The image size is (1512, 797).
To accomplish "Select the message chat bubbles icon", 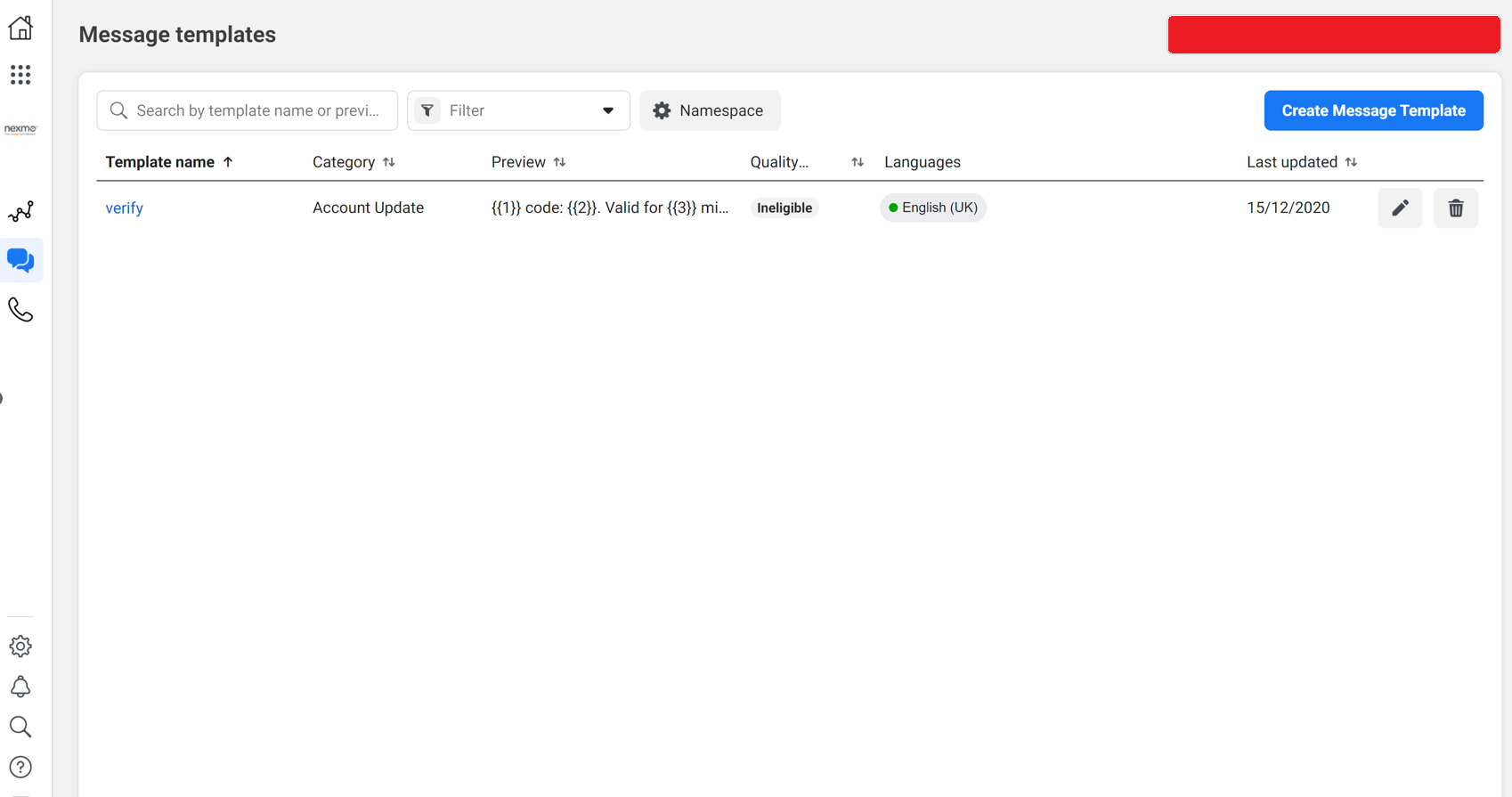I will (x=20, y=260).
